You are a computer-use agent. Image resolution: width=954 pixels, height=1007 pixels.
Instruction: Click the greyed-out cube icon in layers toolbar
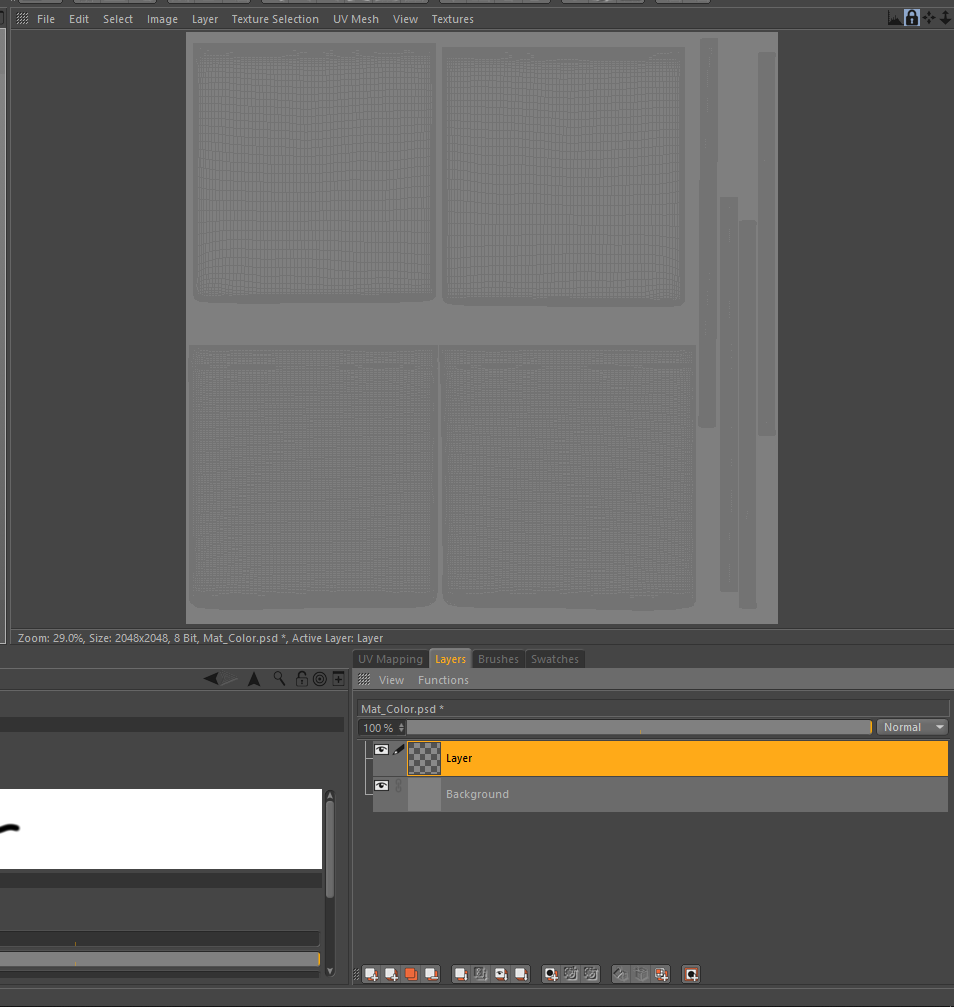point(641,974)
